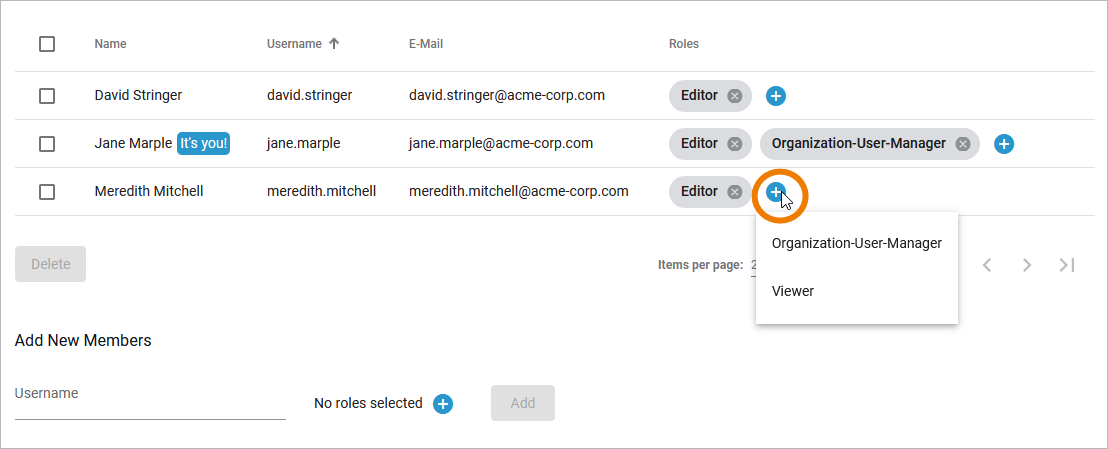Choose Viewer from the role menu
This screenshot has width=1108, height=449.
click(x=793, y=291)
